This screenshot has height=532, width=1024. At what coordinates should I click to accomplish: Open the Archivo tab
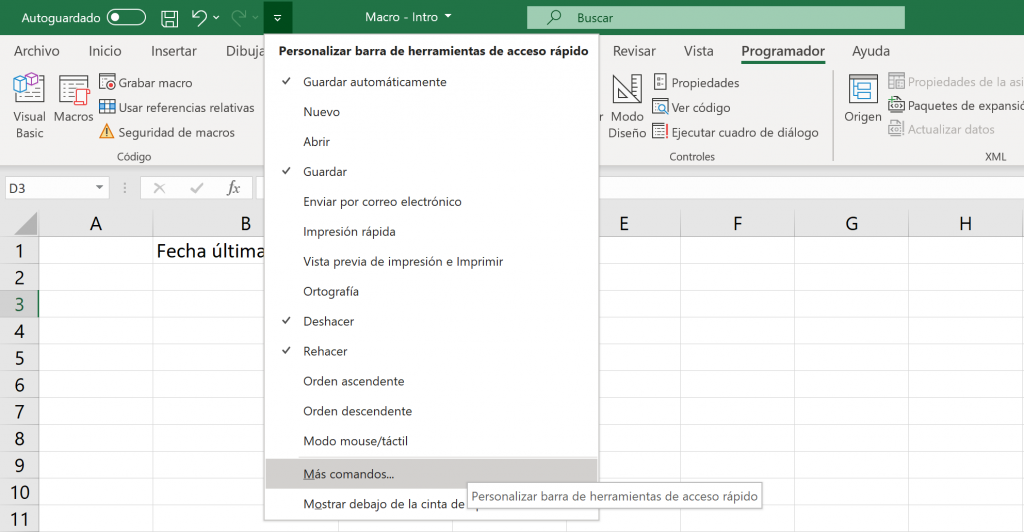[x=37, y=51]
